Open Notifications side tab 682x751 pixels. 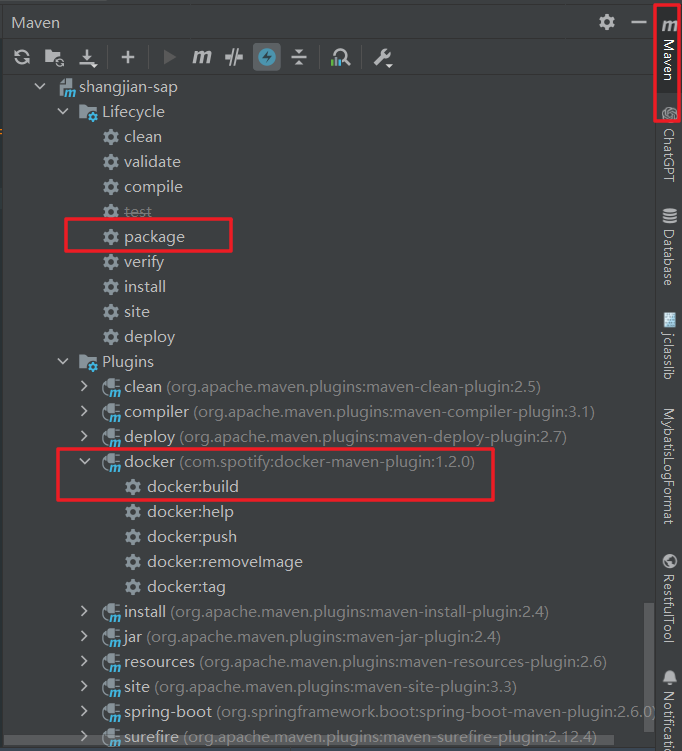click(x=670, y=710)
